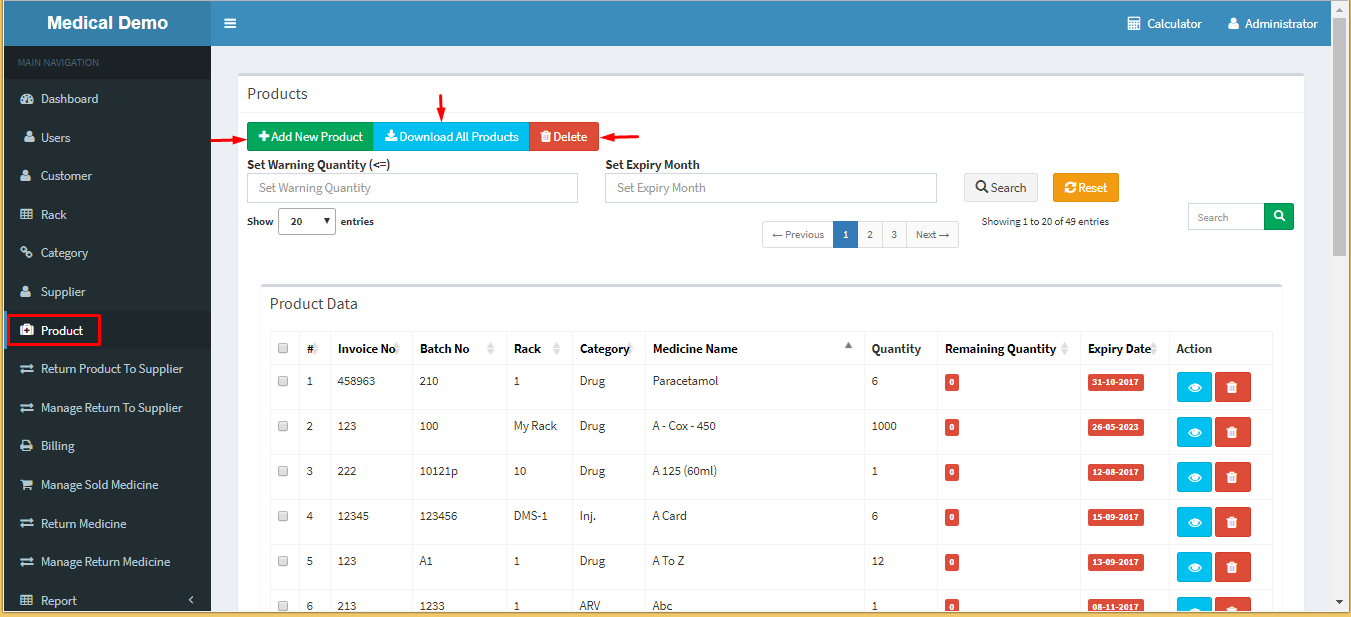This screenshot has width=1351, height=617.
Task: Sort table by Medicine Name column
Action: pos(755,349)
